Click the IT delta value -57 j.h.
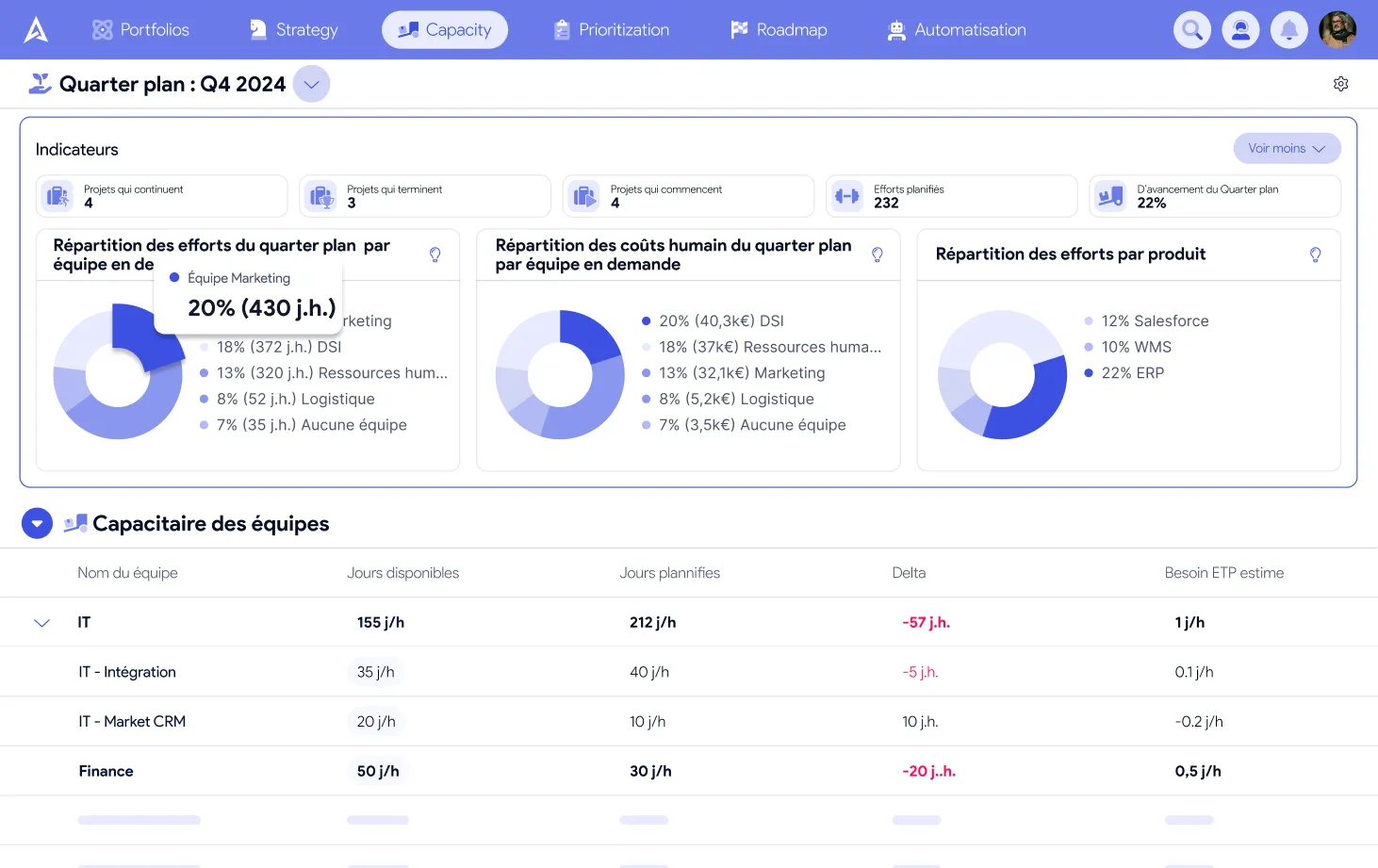 [x=926, y=623]
